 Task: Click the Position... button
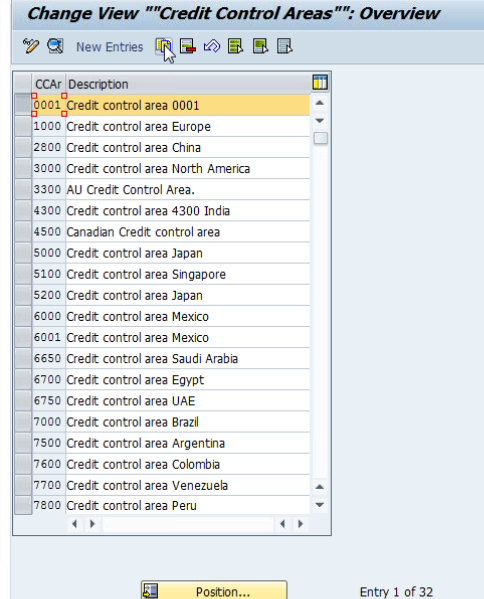(x=214, y=591)
